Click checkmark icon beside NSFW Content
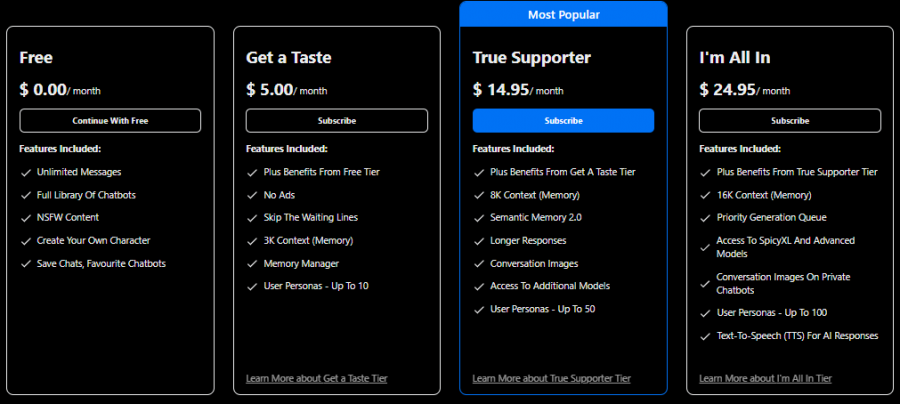This screenshot has height=404, width=900. pyautogui.click(x=25, y=217)
